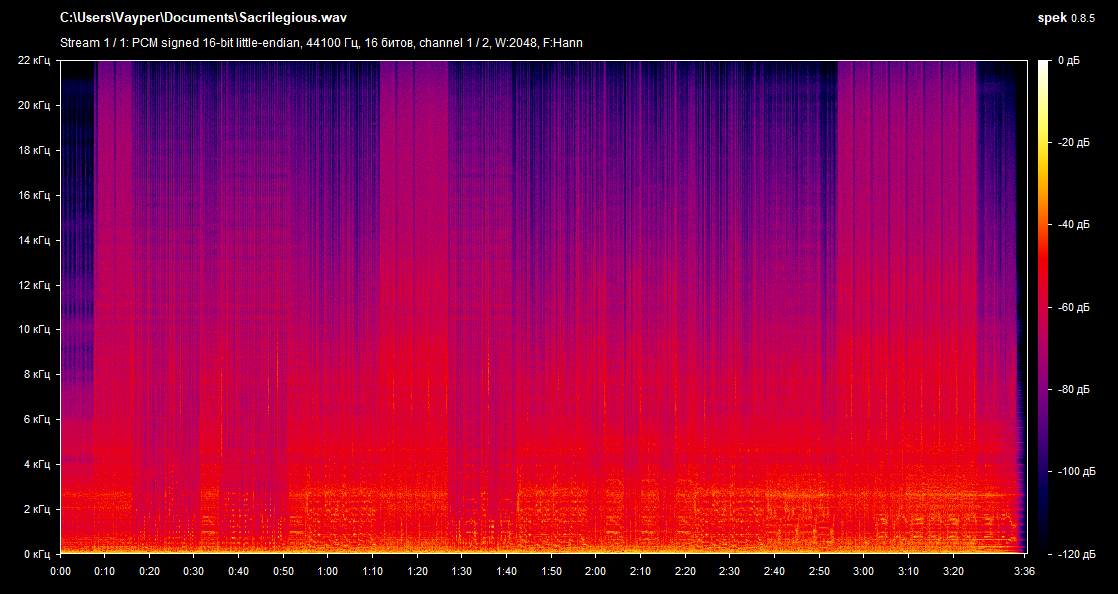Click inside the spectrogram plot

click(543, 307)
